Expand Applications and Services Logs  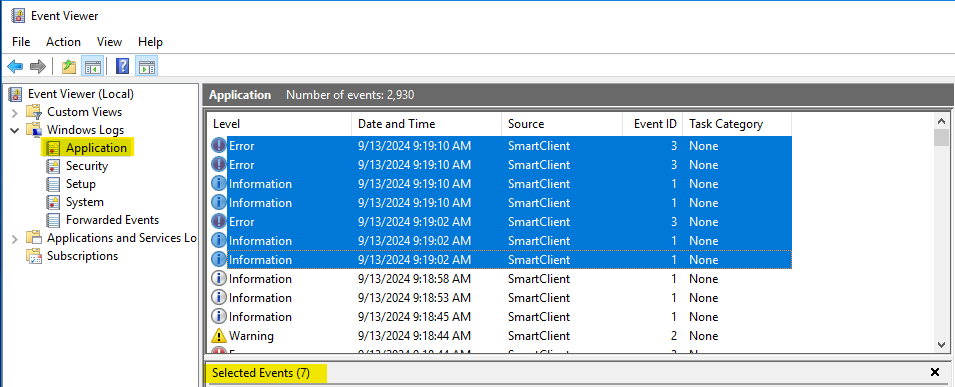(x=15, y=238)
